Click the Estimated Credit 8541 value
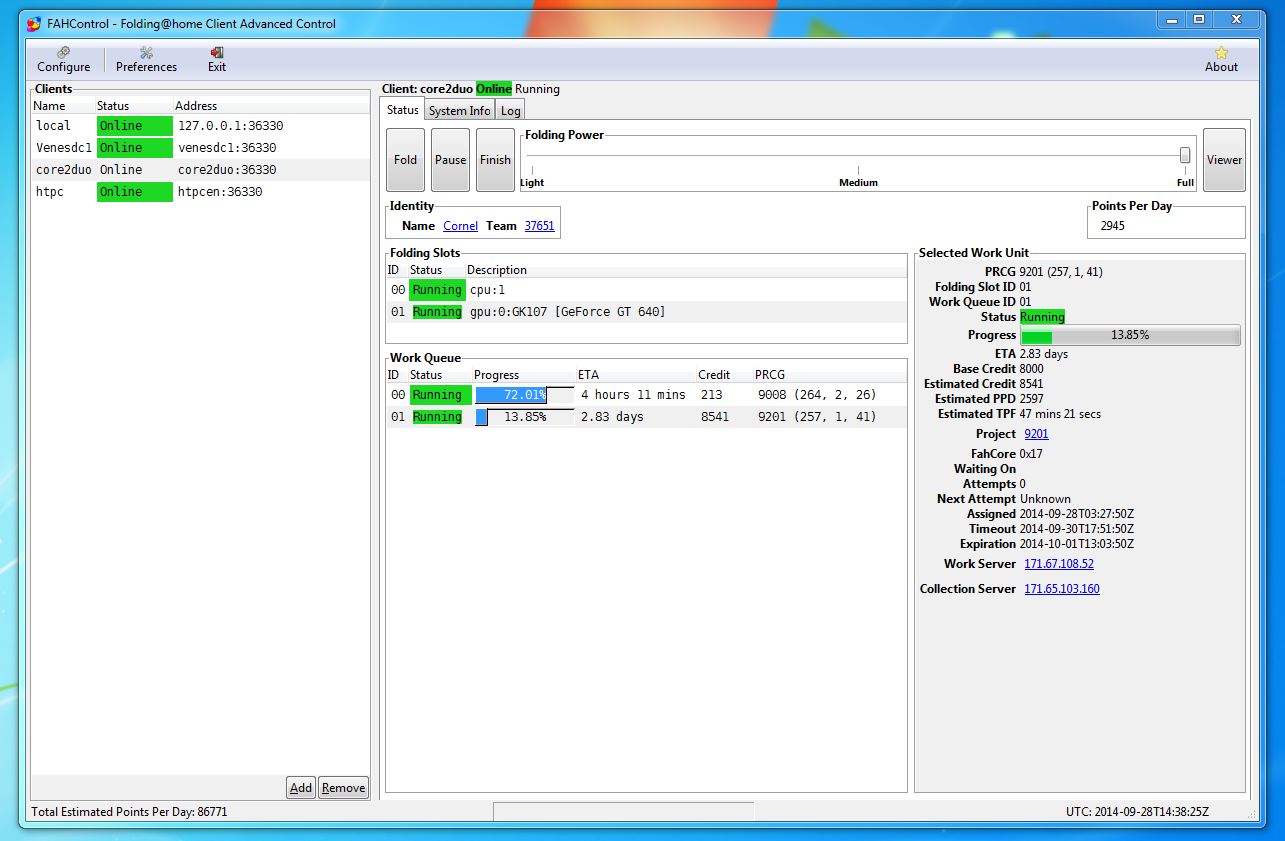1285x841 pixels. [1031, 384]
